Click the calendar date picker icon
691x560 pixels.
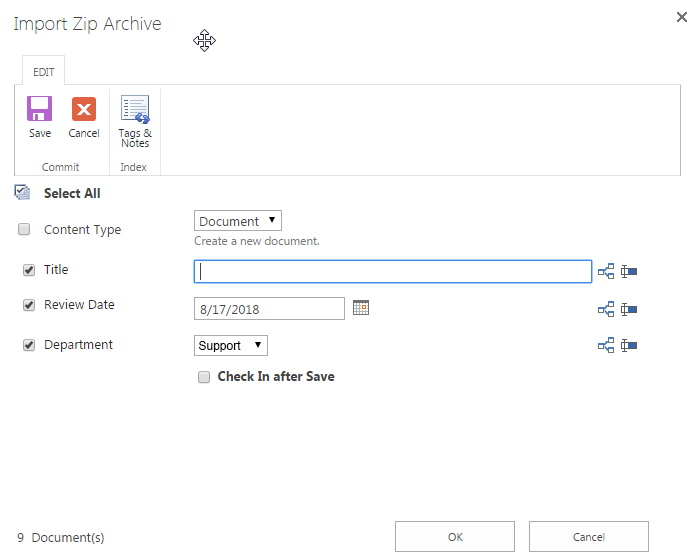coord(361,308)
